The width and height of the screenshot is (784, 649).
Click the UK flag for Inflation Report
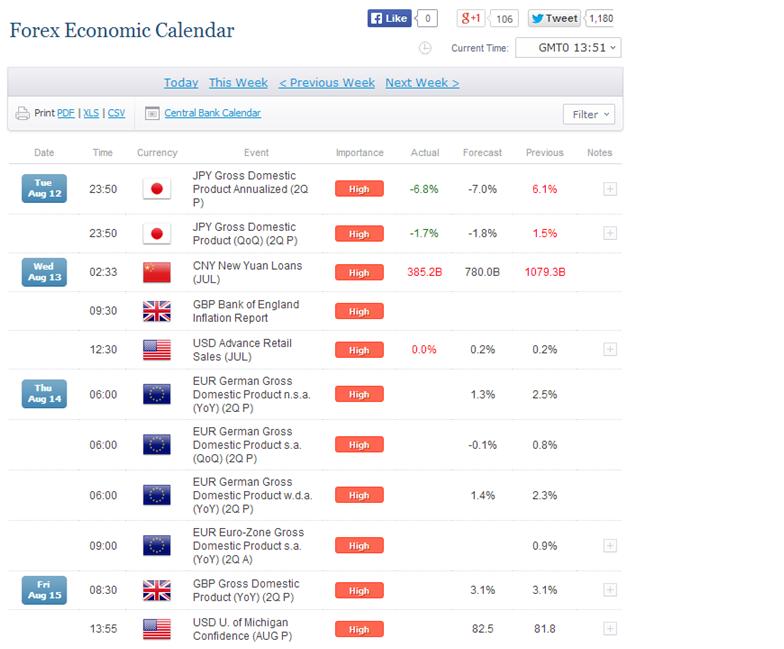click(x=156, y=311)
